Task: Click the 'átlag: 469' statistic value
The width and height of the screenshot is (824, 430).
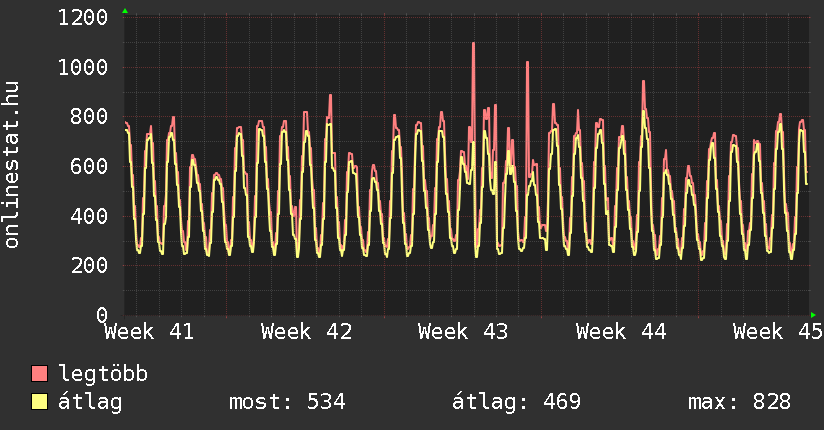Action: coord(517,402)
